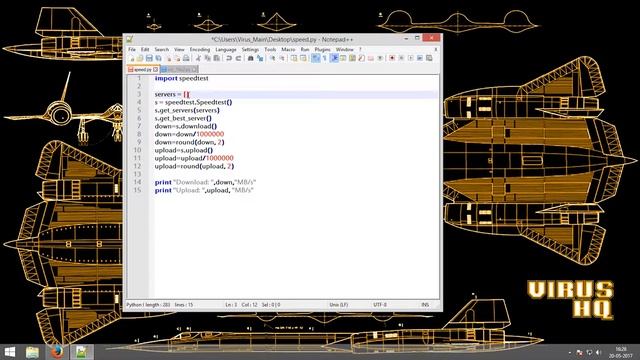
Task: Open the Language menu
Action: click(x=226, y=49)
